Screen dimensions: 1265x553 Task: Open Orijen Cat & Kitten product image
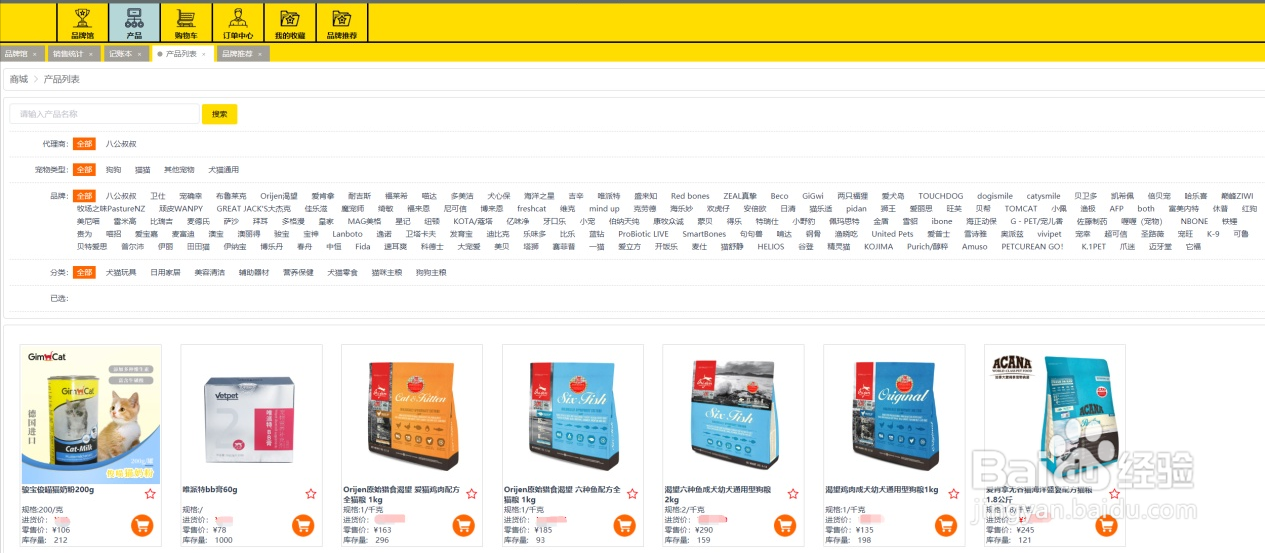point(413,414)
